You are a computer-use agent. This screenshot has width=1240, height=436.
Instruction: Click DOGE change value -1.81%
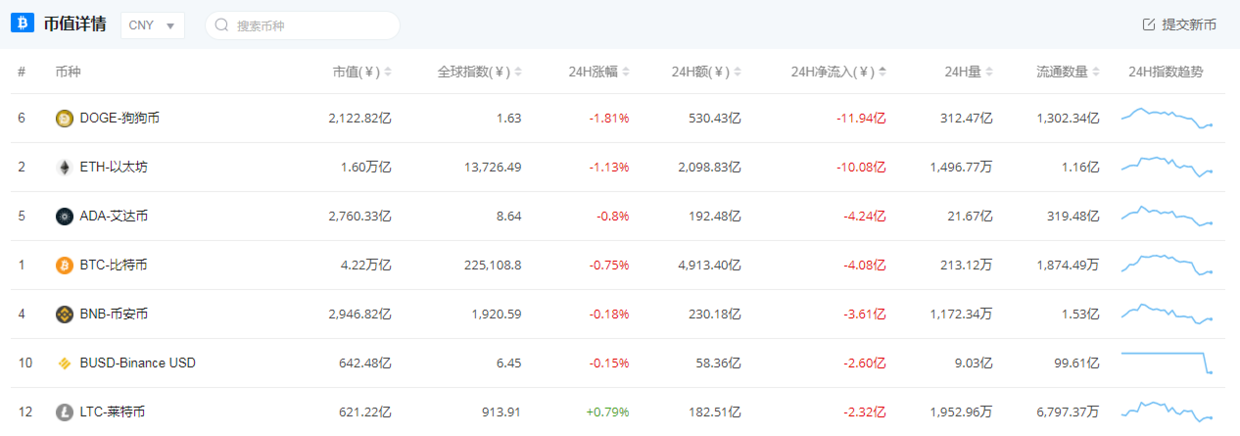click(x=608, y=118)
